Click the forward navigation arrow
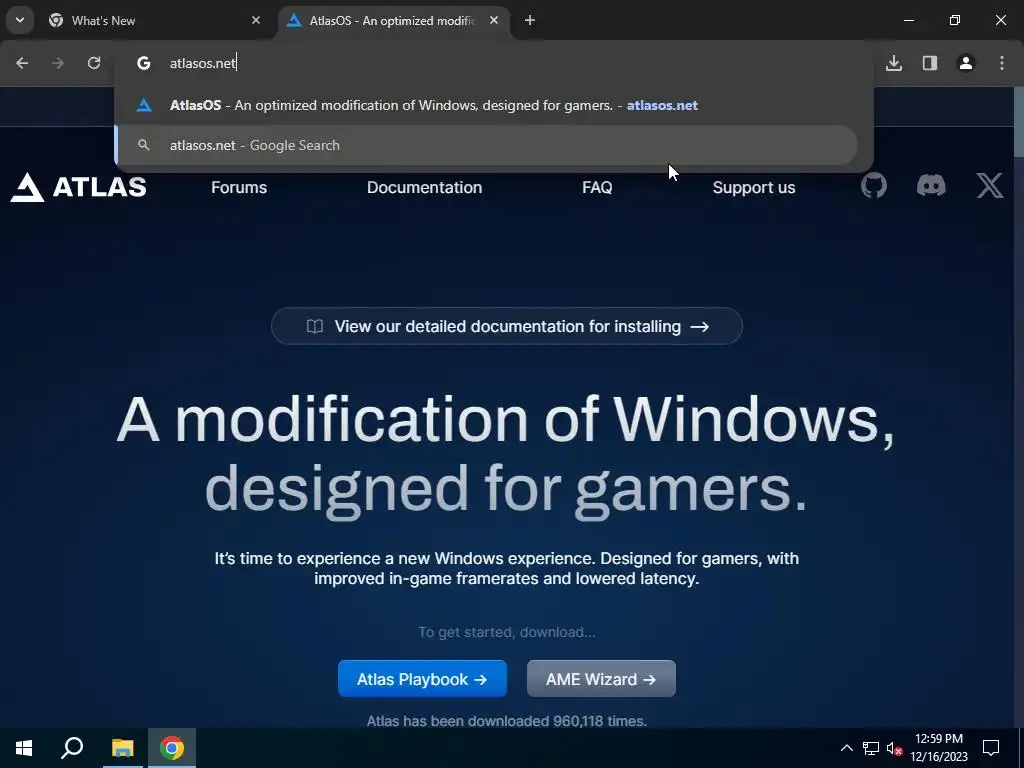1024x768 pixels. 58,63
